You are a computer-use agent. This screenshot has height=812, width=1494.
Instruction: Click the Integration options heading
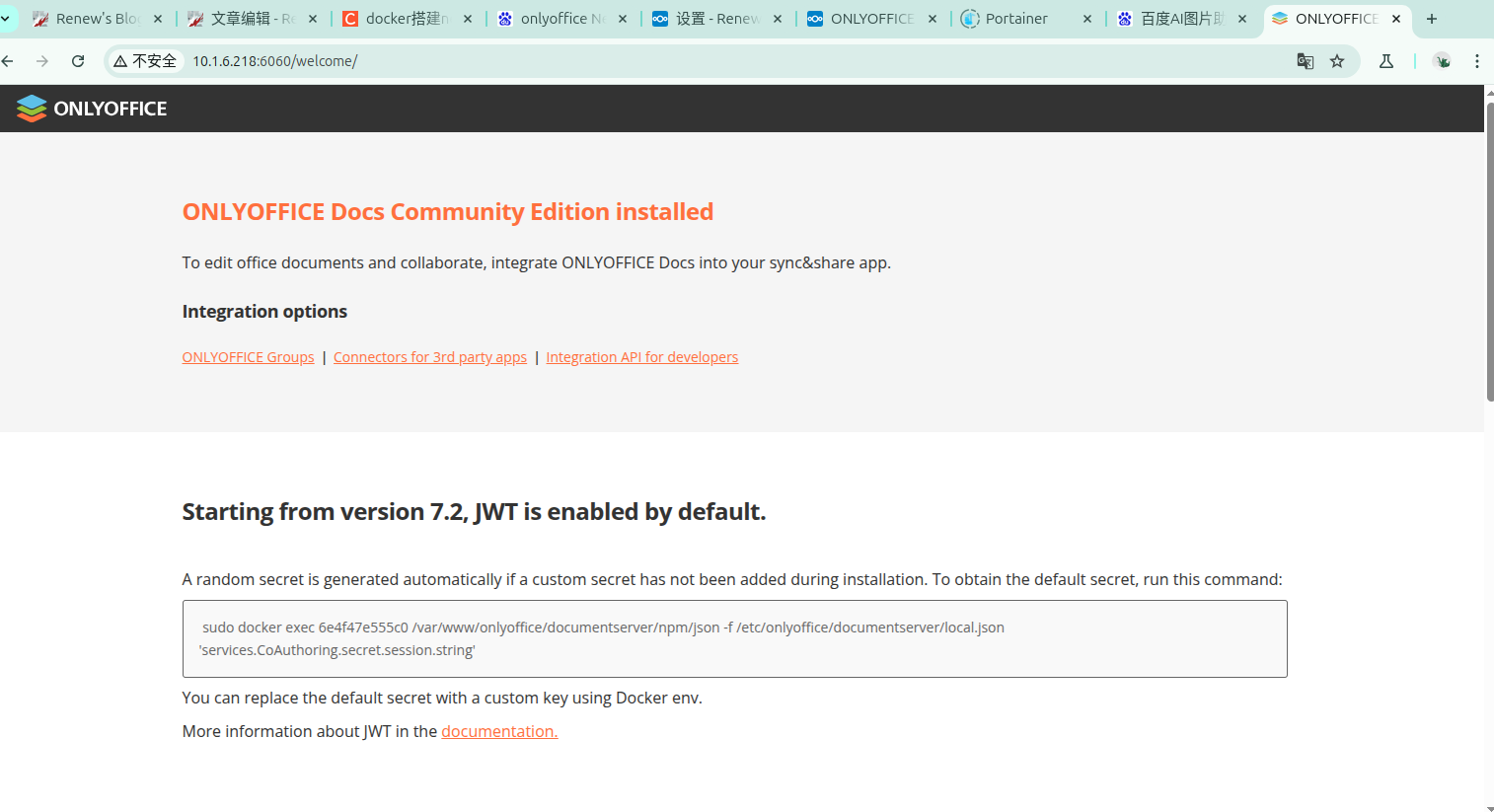264,312
